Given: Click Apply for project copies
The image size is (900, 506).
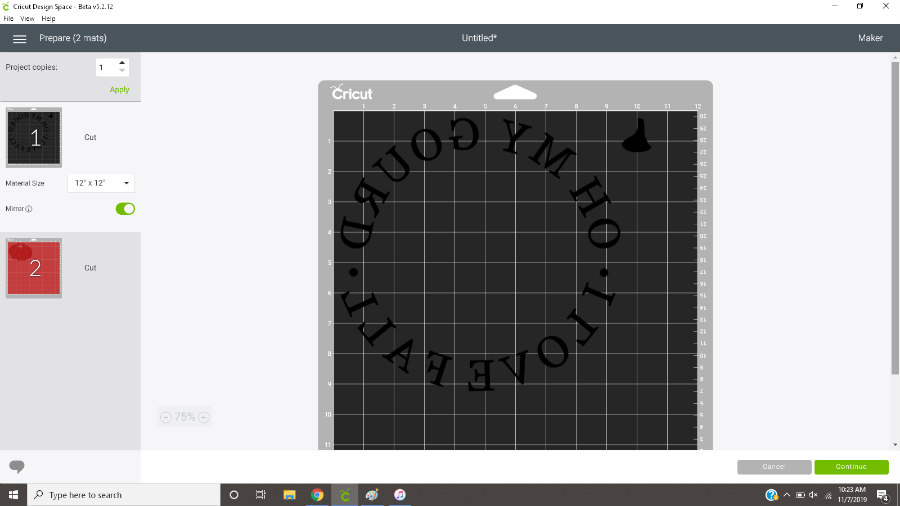Looking at the screenshot, I should click(119, 90).
